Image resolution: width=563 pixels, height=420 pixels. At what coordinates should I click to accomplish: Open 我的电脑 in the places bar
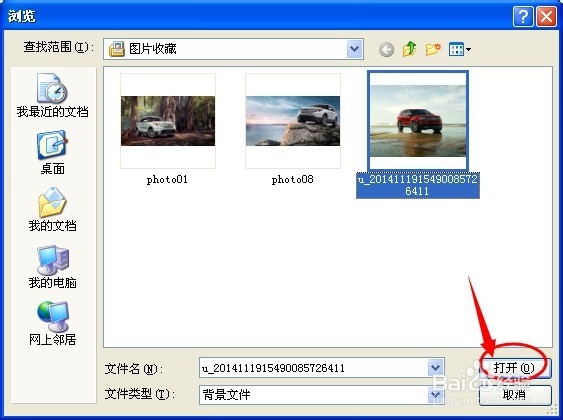tap(52, 267)
